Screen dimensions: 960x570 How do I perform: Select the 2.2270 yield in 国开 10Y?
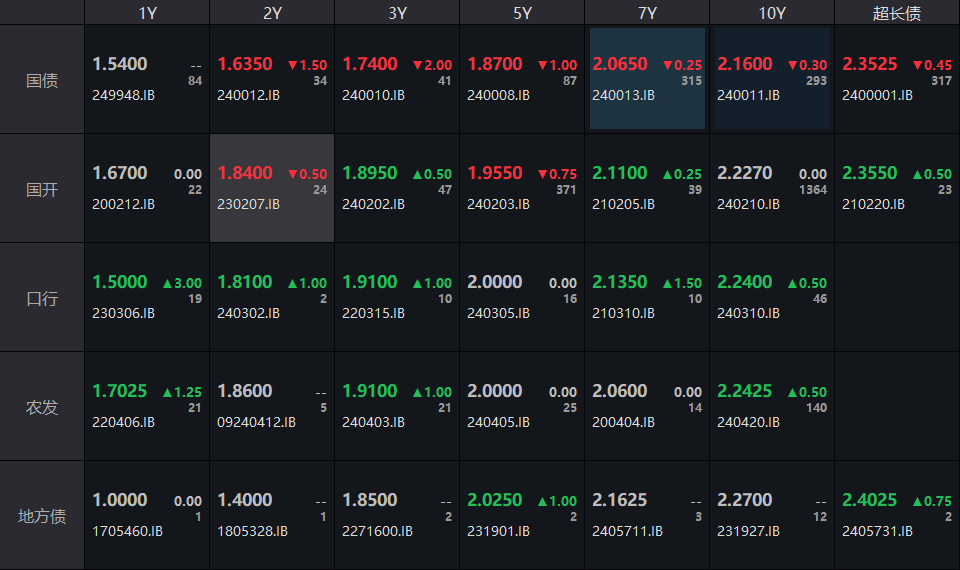click(x=744, y=173)
